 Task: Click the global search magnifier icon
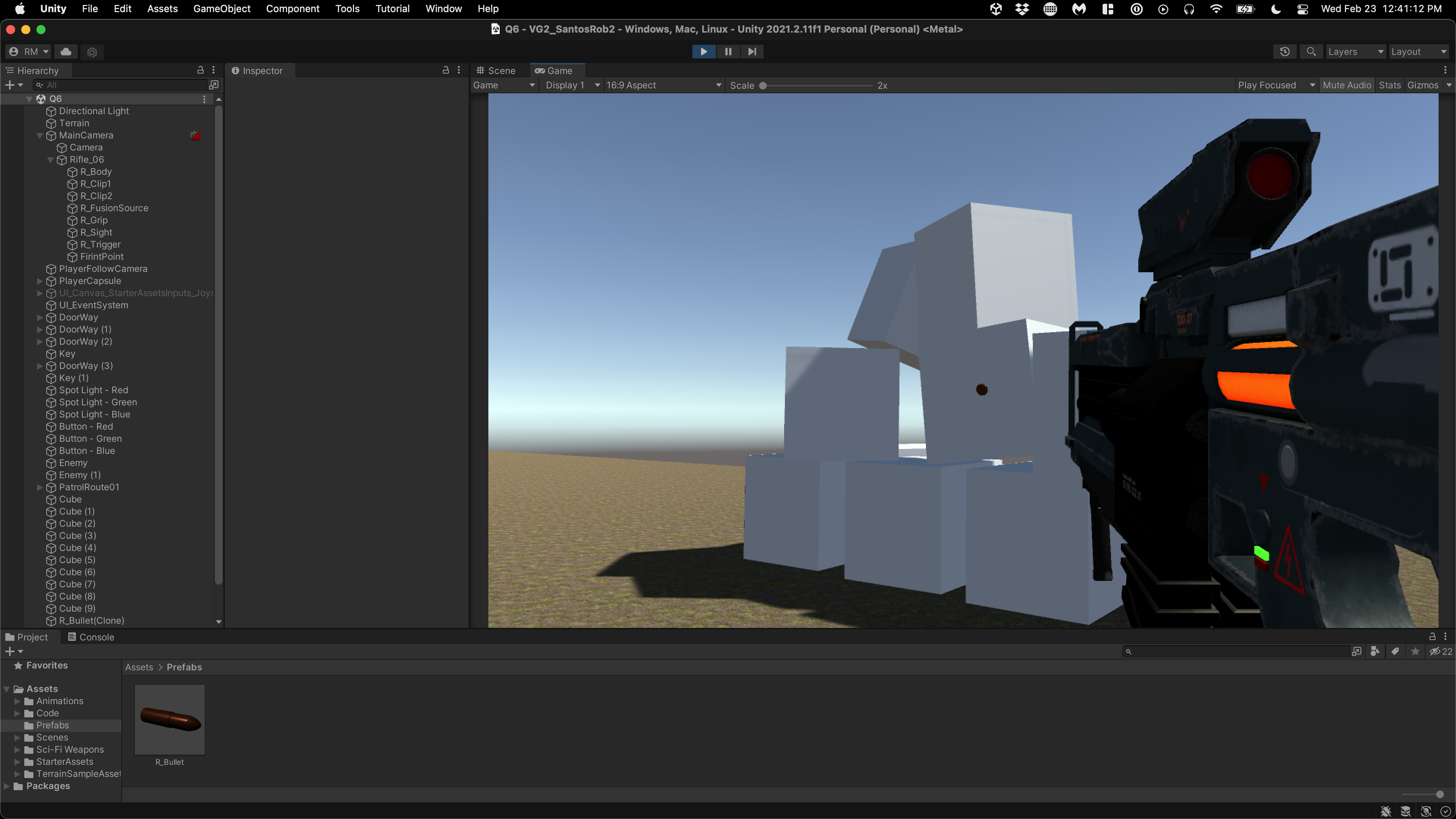(x=1311, y=52)
